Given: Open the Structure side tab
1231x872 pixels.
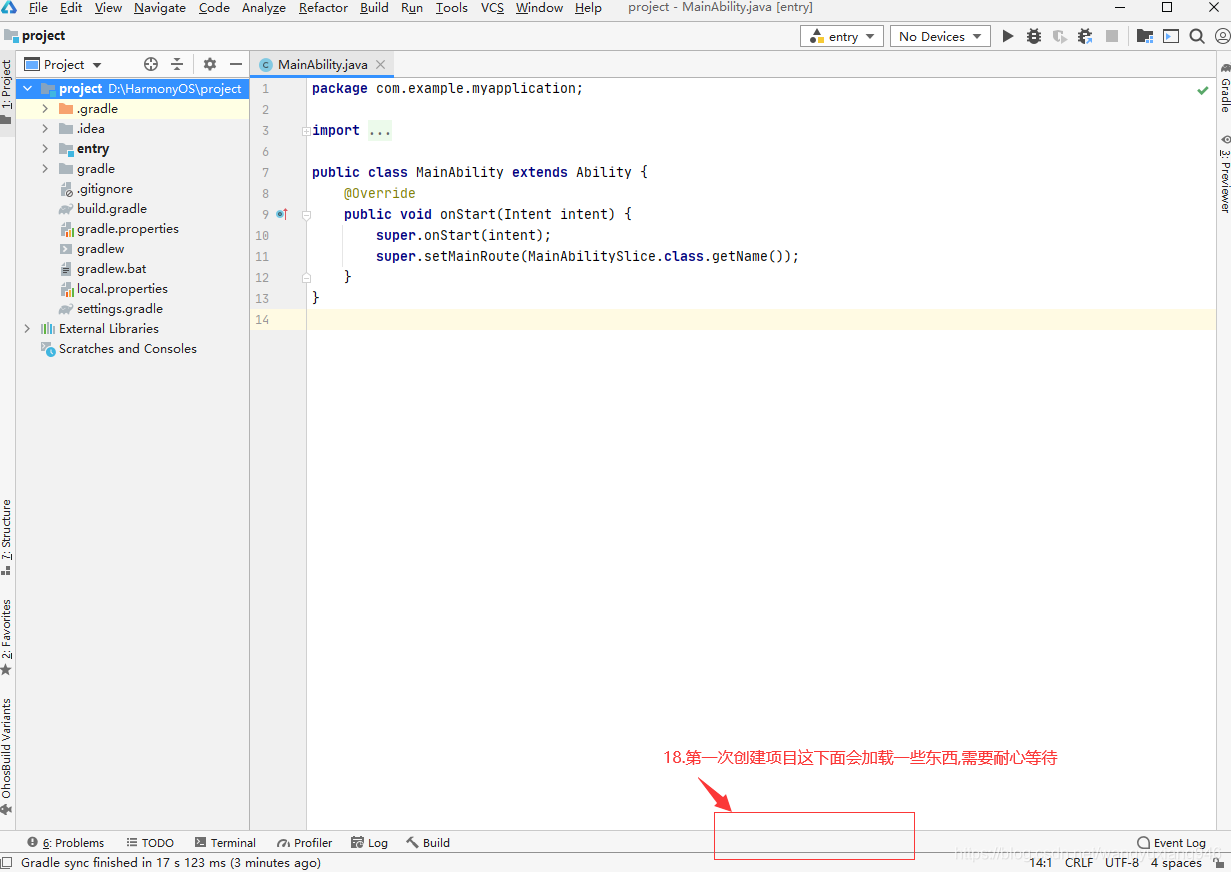Looking at the screenshot, I should [7, 537].
